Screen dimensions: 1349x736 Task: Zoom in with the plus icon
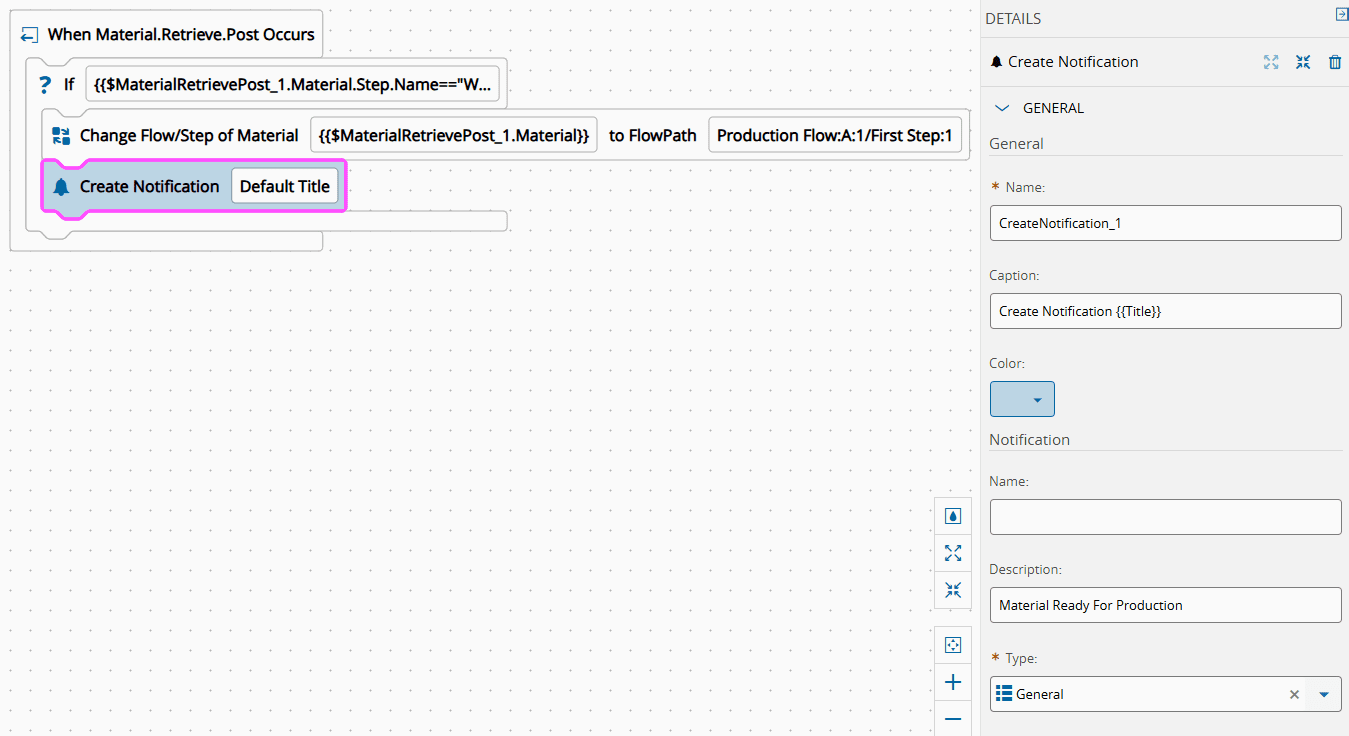[x=953, y=682]
